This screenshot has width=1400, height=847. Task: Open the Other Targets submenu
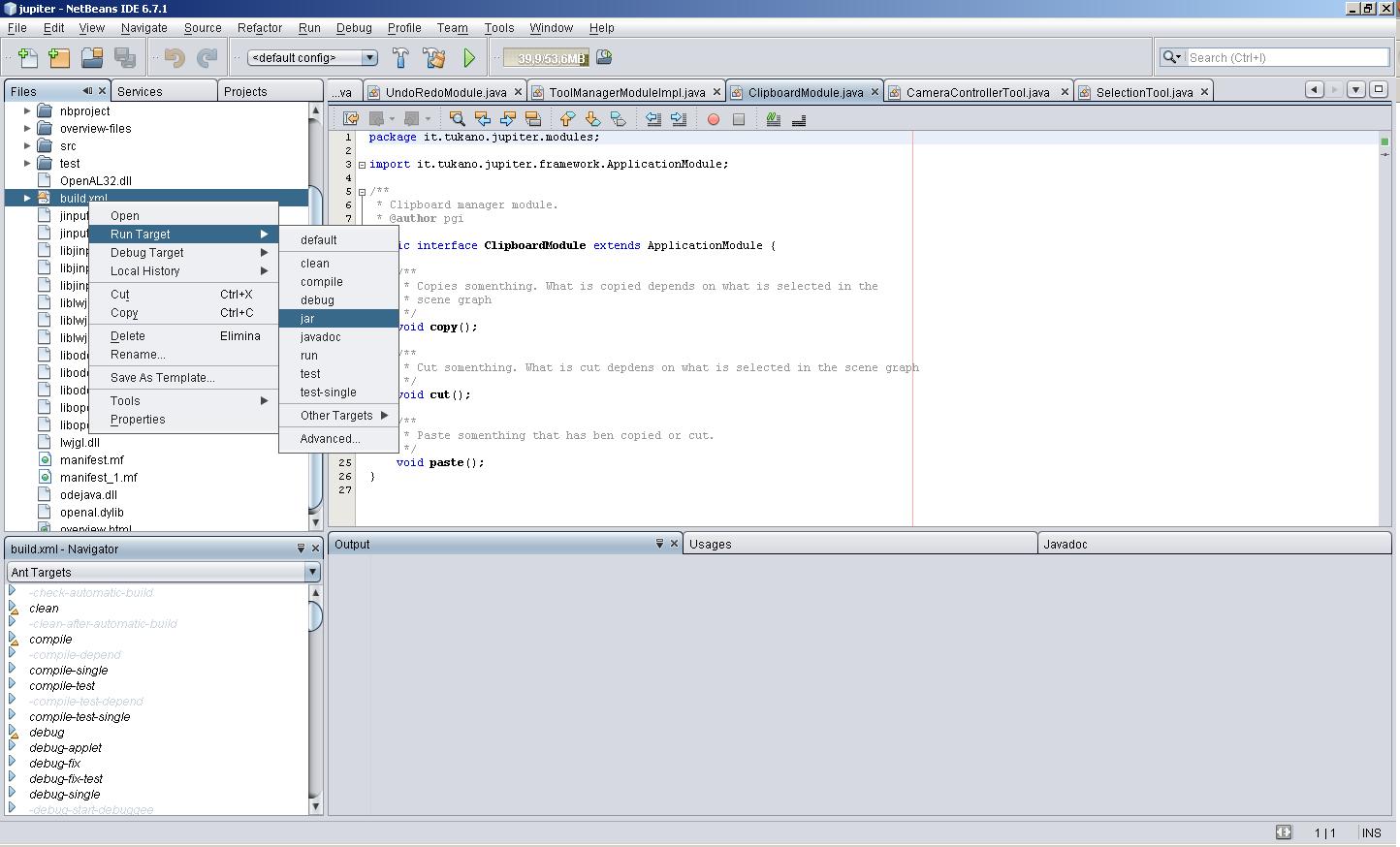338,415
